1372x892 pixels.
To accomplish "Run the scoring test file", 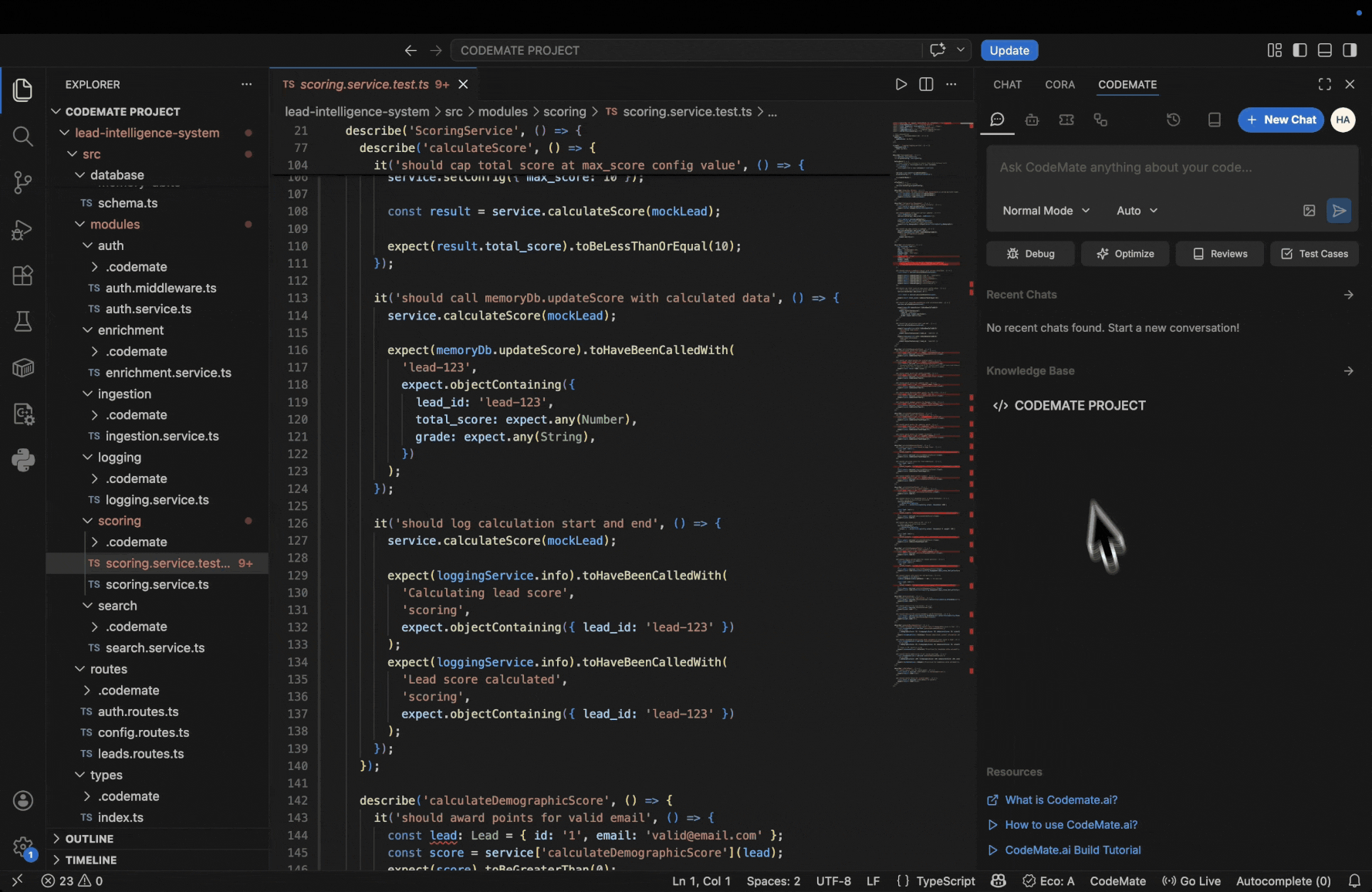I will [901, 84].
